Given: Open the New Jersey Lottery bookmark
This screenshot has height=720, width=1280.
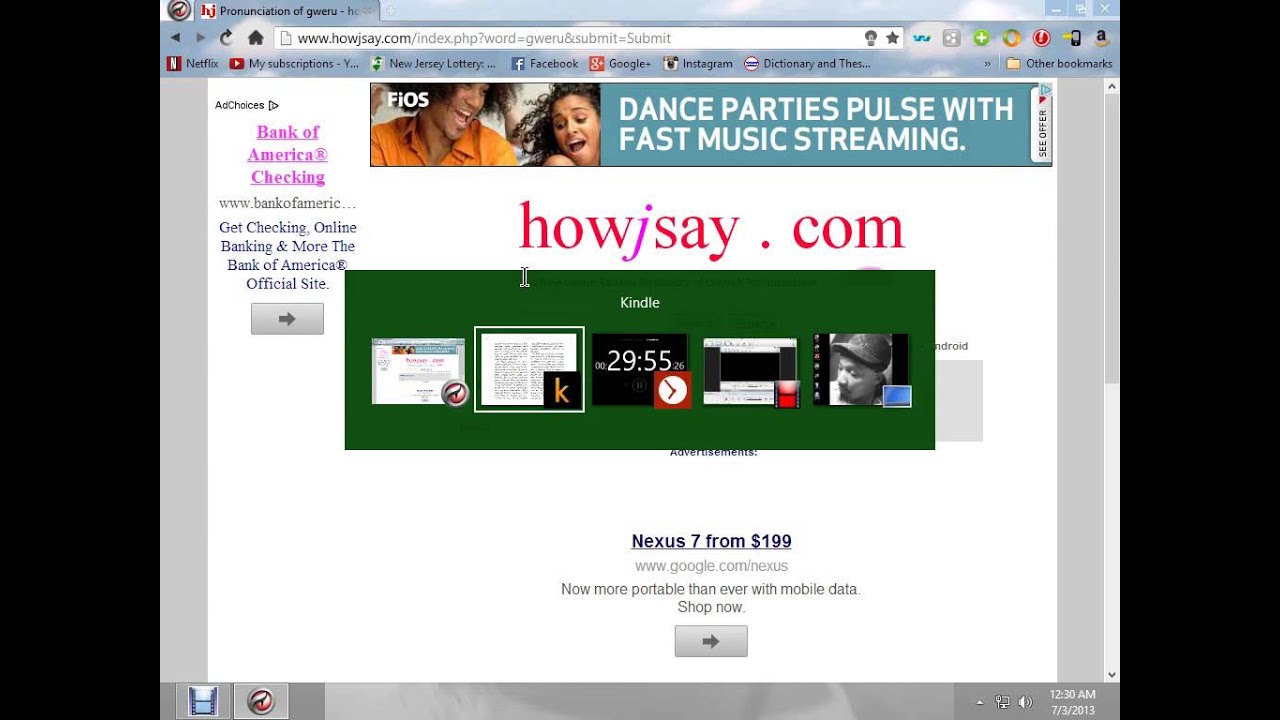Looking at the screenshot, I should (433, 63).
